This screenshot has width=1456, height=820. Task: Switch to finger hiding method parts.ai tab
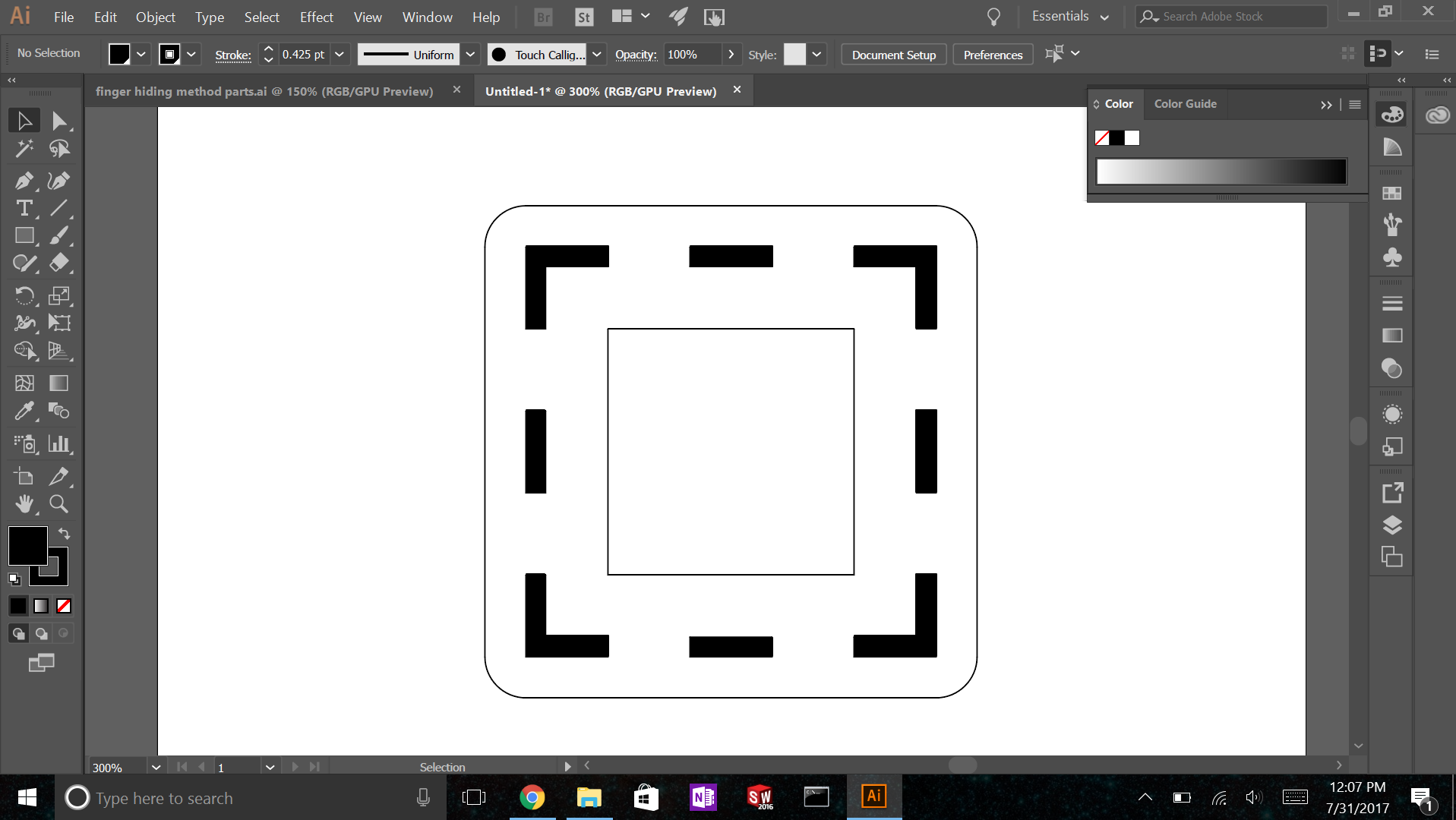tap(264, 91)
